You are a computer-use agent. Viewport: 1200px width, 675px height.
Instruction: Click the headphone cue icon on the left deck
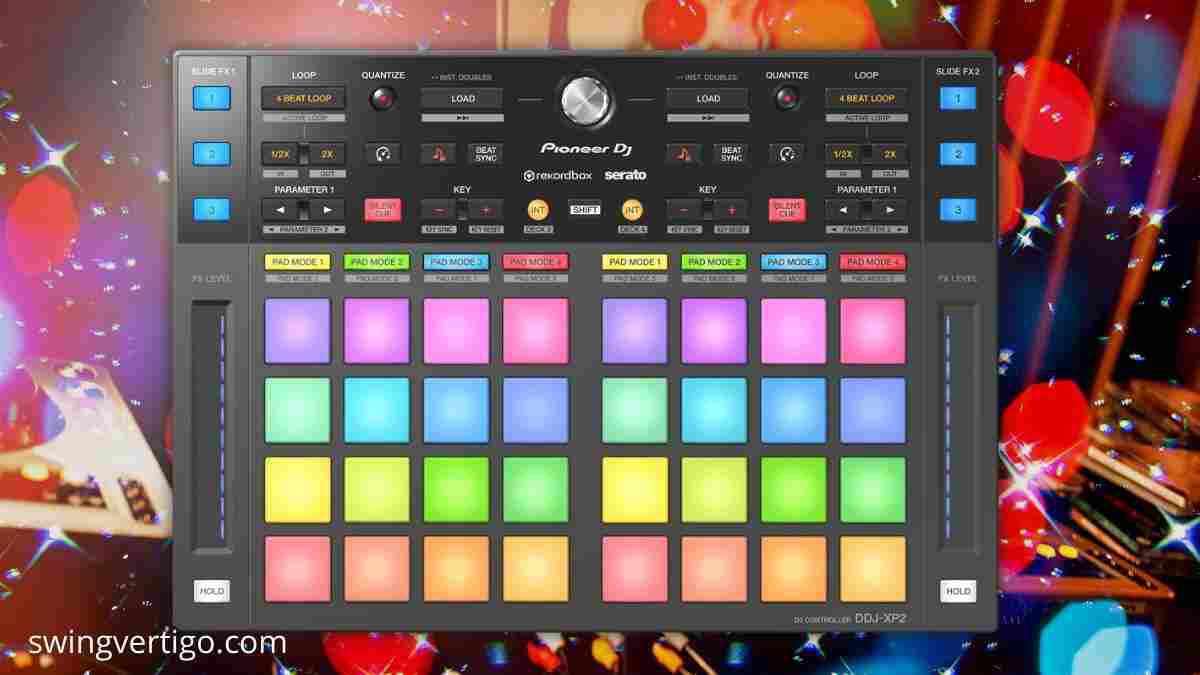pyautogui.click(x=384, y=152)
